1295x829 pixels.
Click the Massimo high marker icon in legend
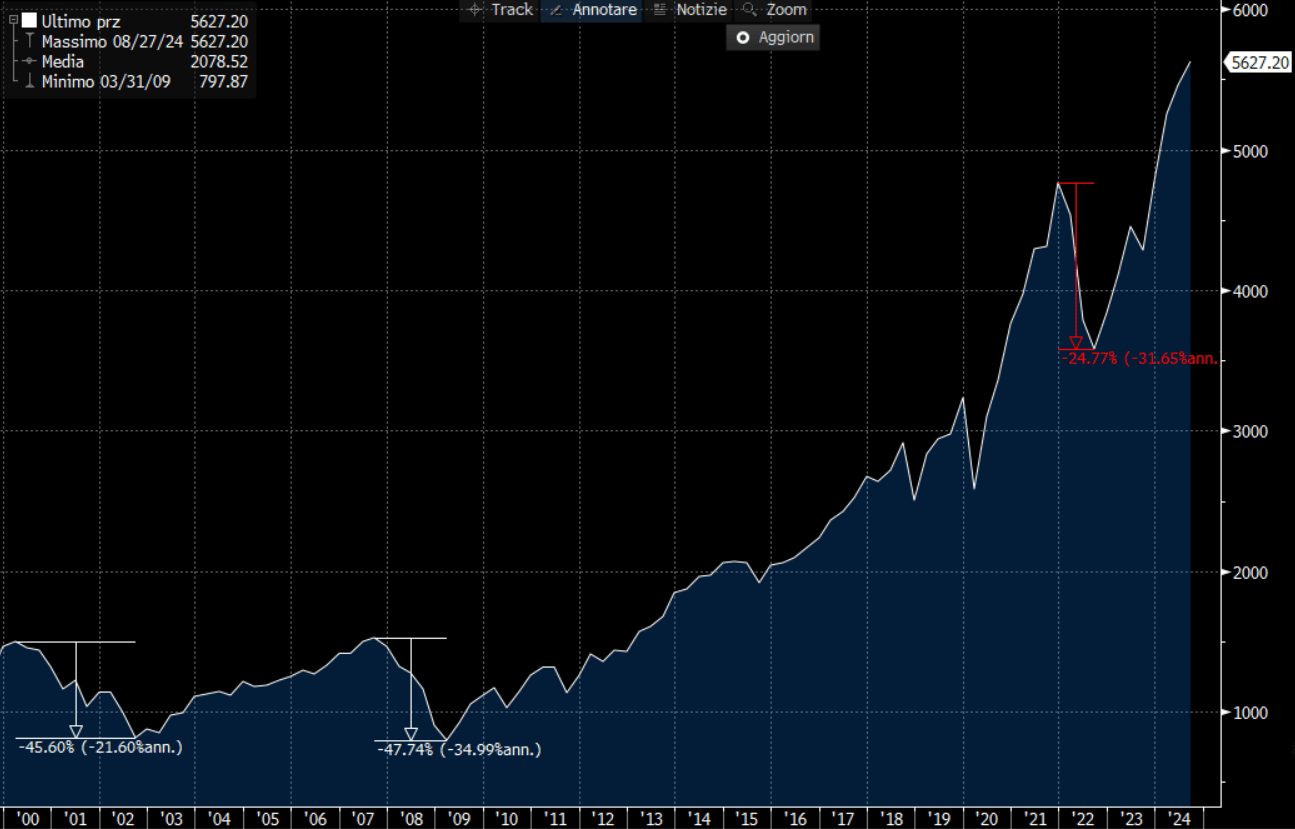29,42
